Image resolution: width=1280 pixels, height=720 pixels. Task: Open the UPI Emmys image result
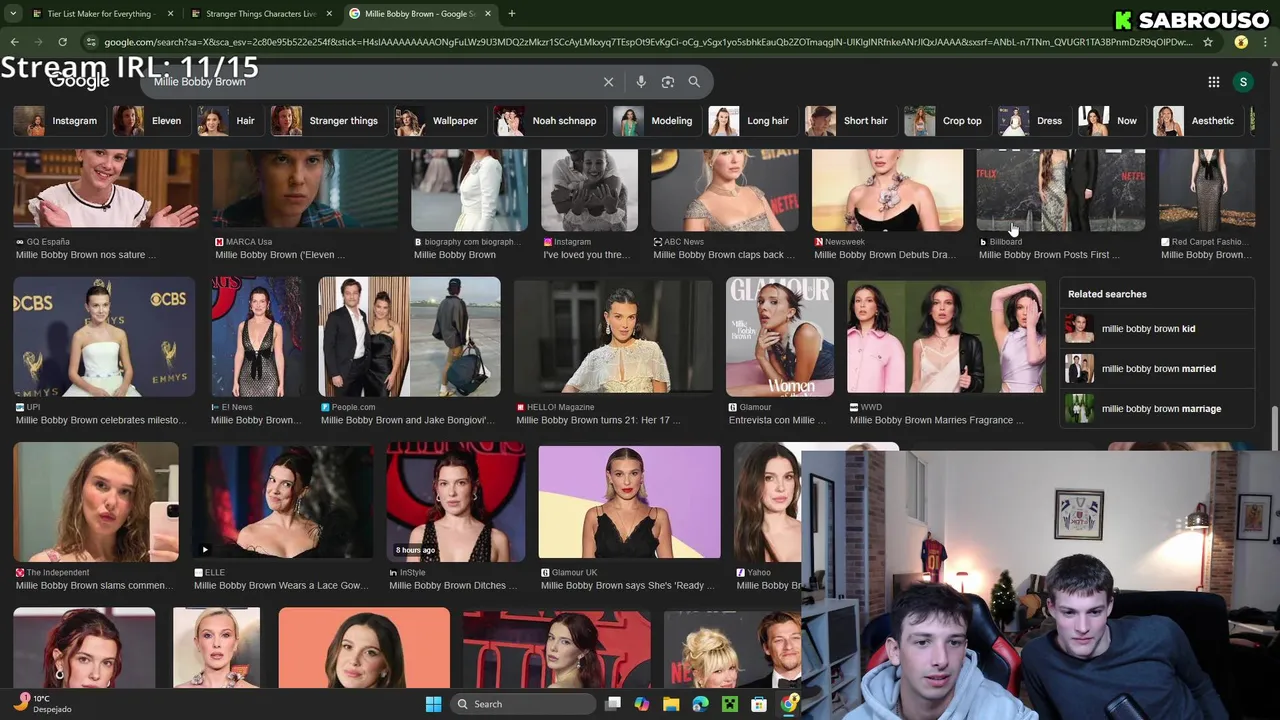(x=104, y=336)
